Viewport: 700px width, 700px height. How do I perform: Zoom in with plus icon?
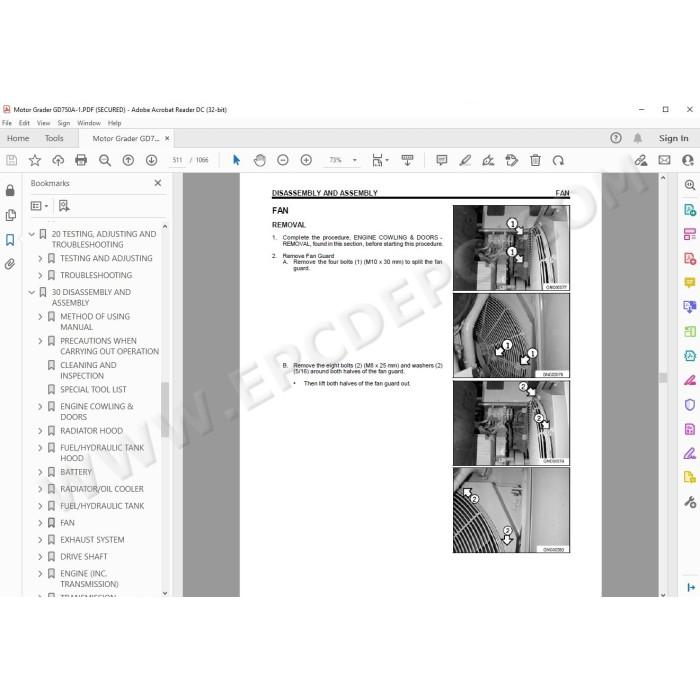tap(306, 160)
